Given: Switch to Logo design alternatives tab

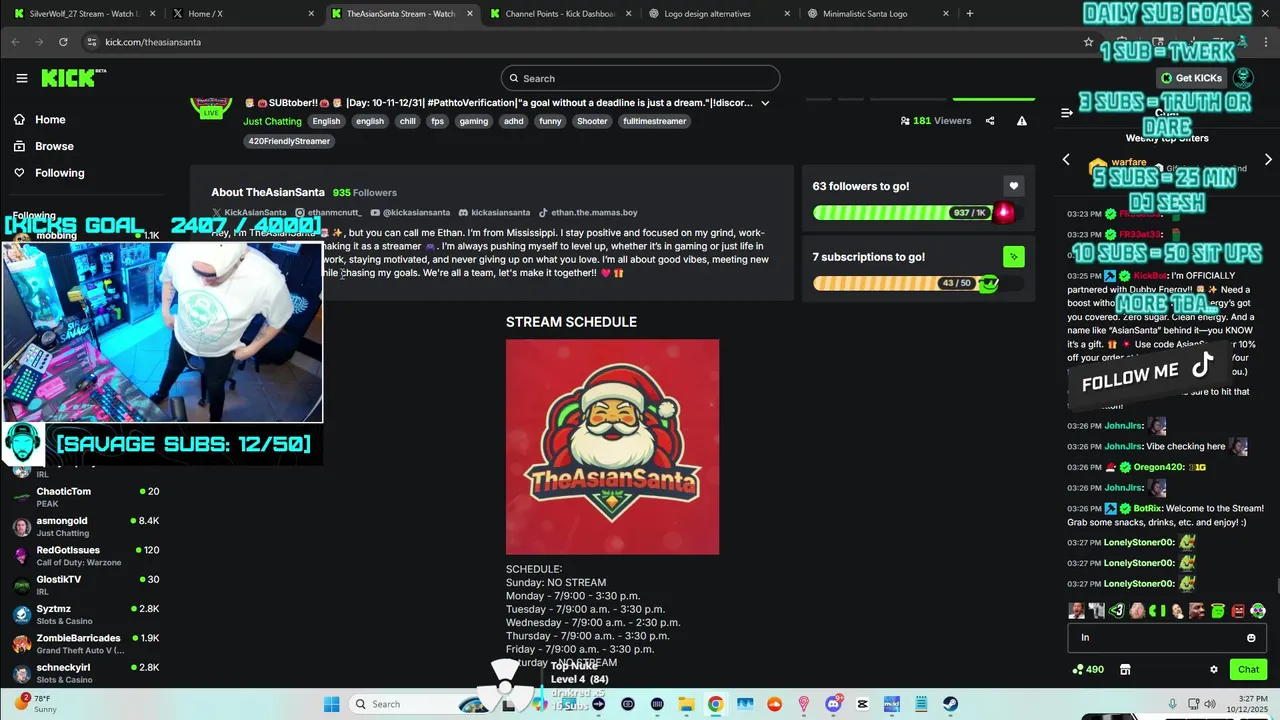Looking at the screenshot, I should (x=718, y=14).
